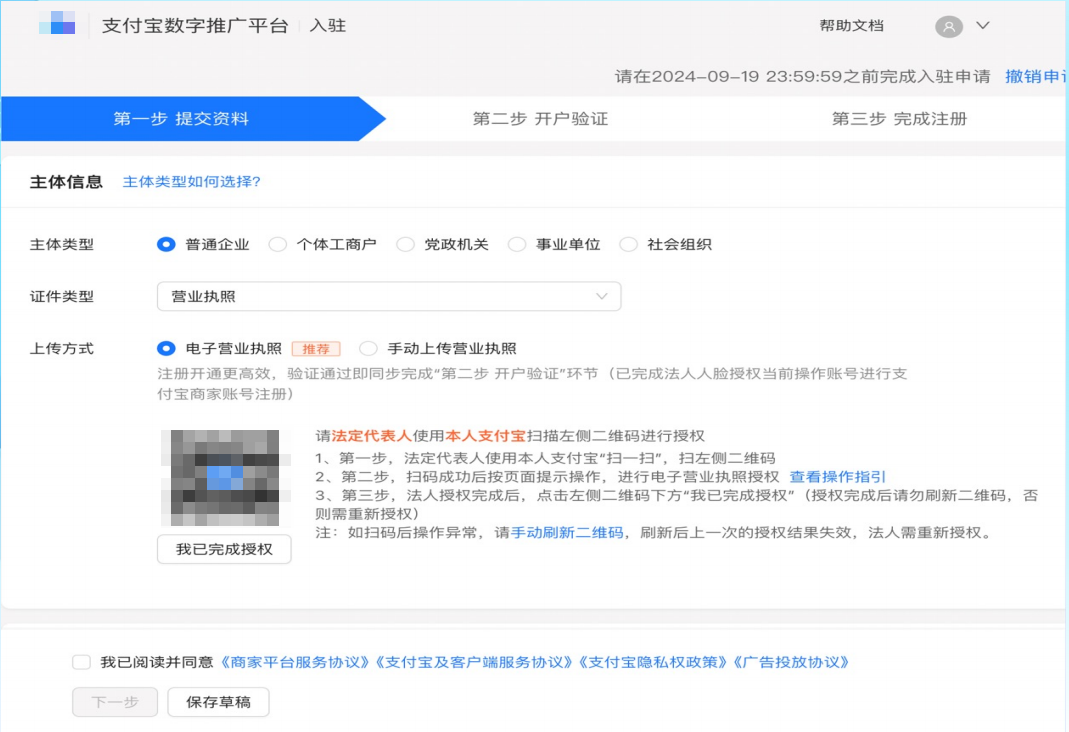Click 手动刷新二维码 link

tap(567, 533)
